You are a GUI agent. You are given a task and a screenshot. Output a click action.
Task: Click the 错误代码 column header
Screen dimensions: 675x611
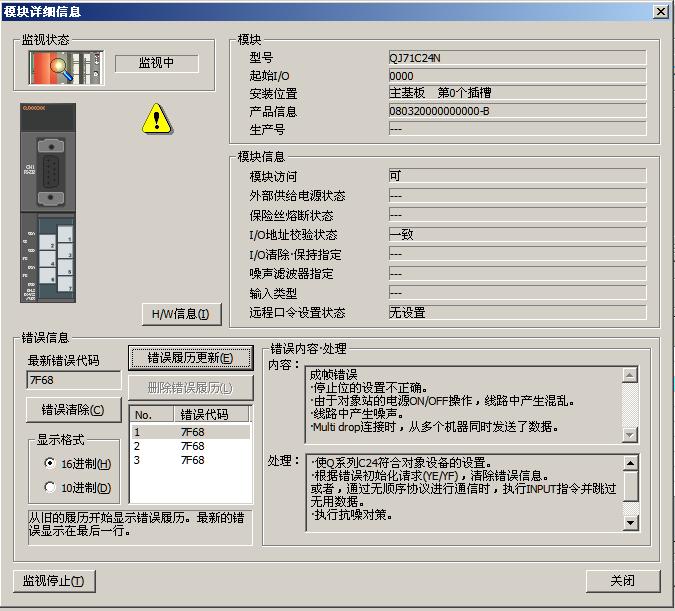click(211, 415)
